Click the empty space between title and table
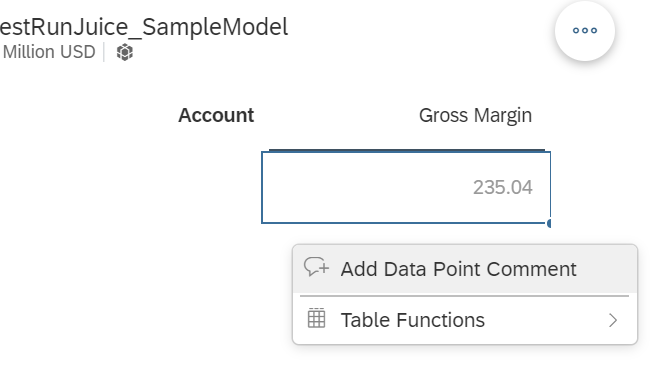 (298, 83)
